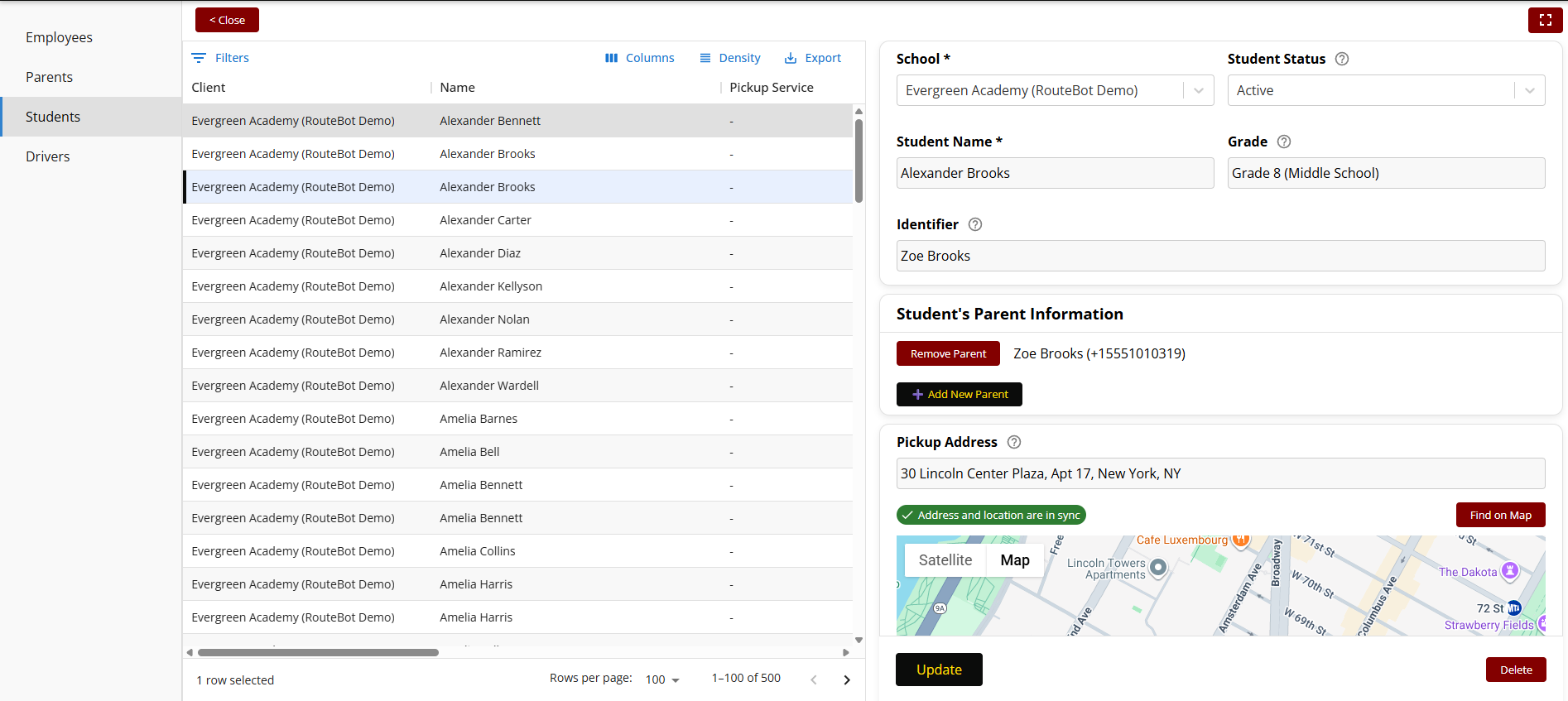Select the Alexander Nolan row

pyautogui.click(x=517, y=319)
